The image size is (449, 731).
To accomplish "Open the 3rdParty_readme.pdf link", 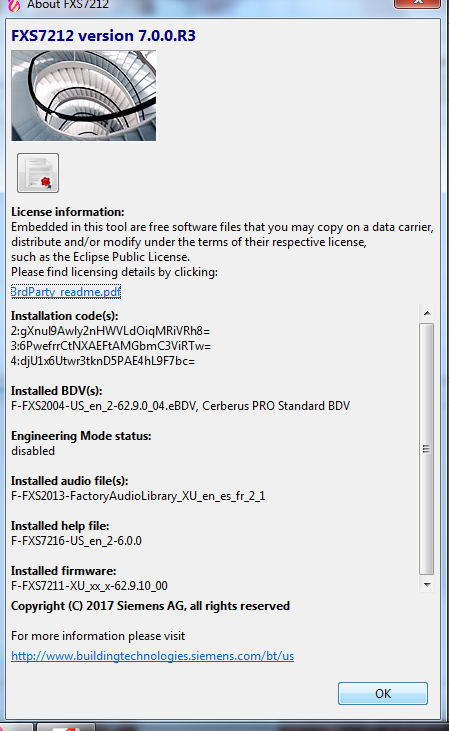I will pyautogui.click(x=66, y=292).
